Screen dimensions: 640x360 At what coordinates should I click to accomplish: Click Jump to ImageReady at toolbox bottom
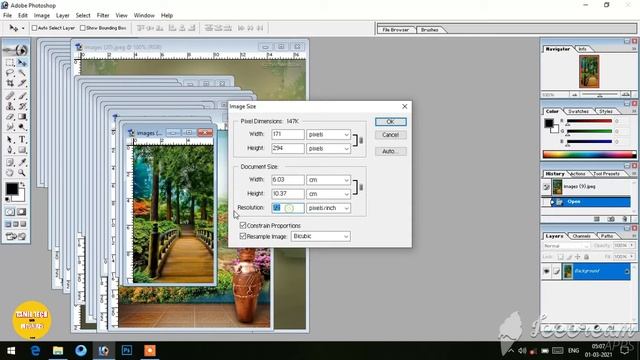point(16,236)
